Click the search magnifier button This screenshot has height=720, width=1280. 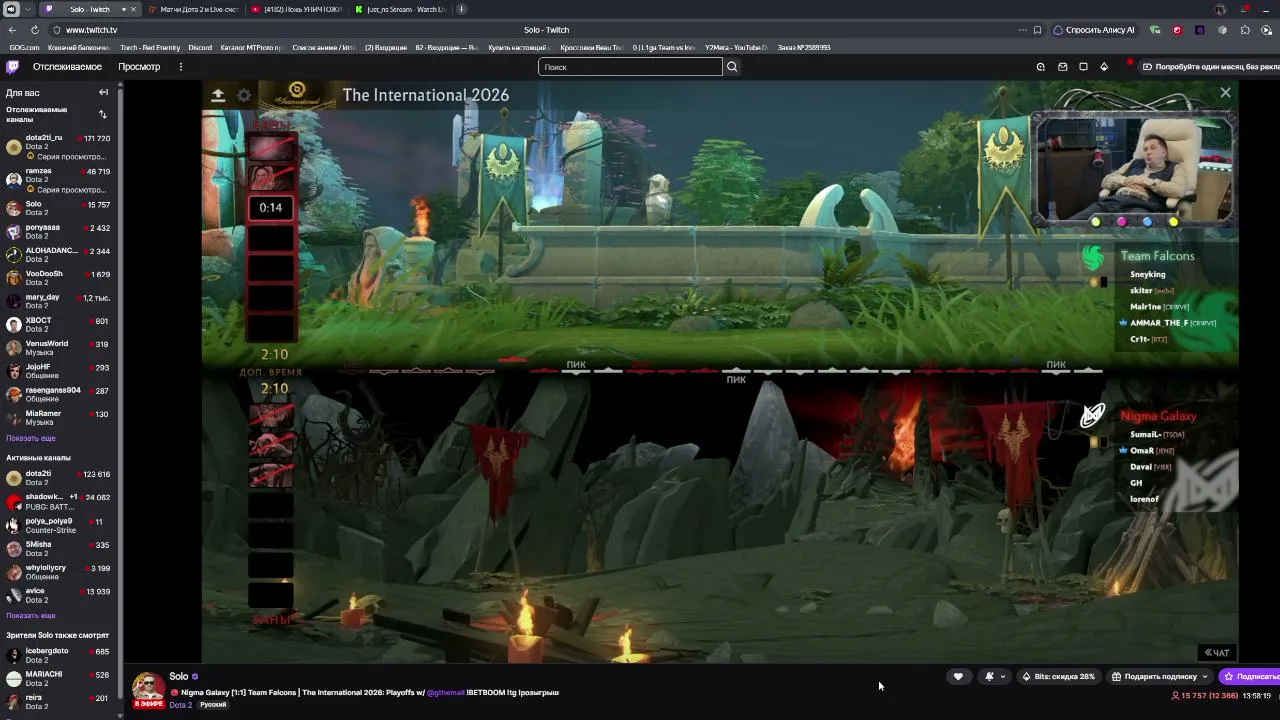[x=732, y=67]
